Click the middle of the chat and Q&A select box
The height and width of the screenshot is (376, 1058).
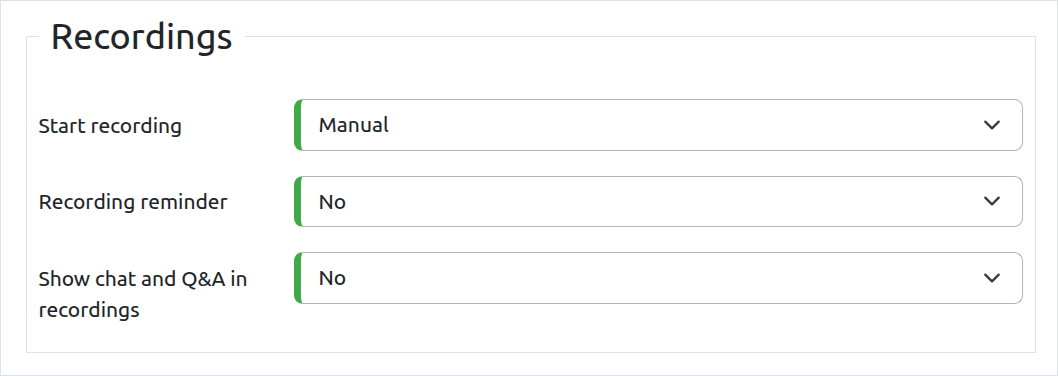(x=659, y=278)
